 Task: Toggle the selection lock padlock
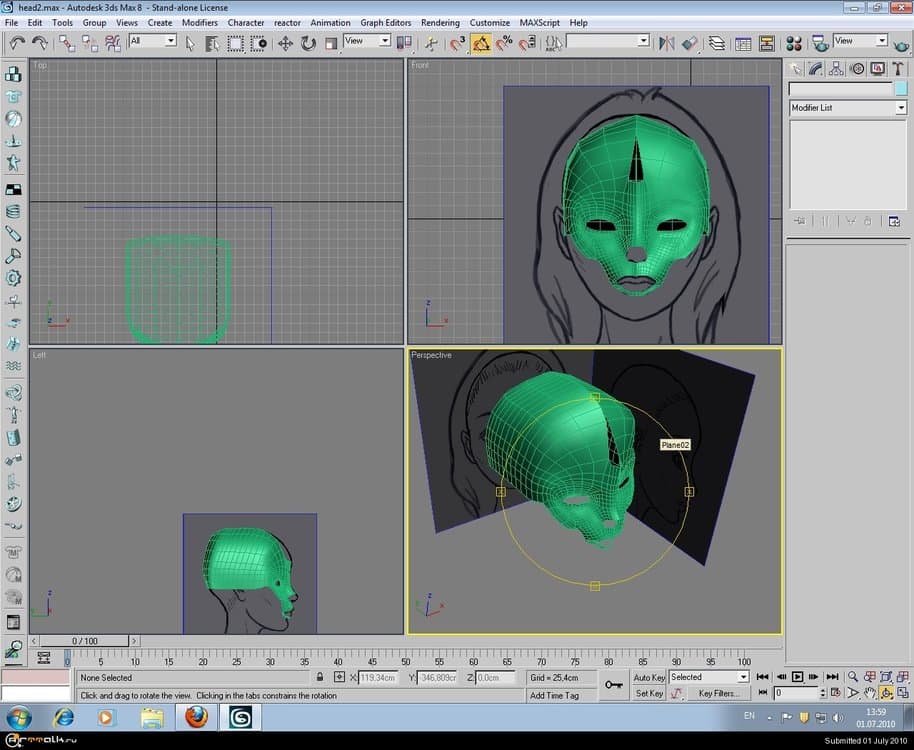click(320, 677)
